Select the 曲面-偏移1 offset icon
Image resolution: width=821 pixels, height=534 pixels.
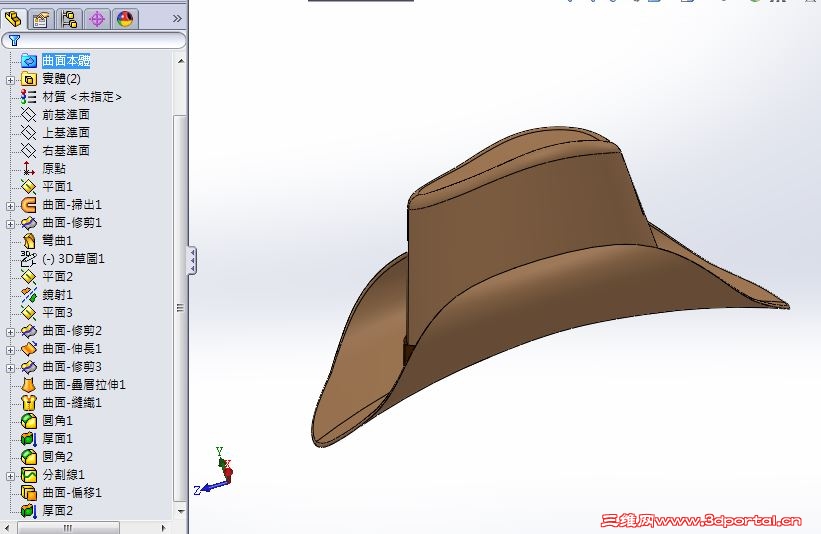28,493
